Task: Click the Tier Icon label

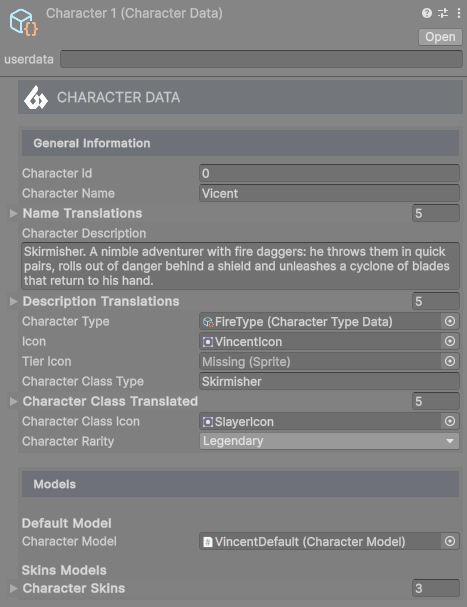Action: (x=46, y=361)
